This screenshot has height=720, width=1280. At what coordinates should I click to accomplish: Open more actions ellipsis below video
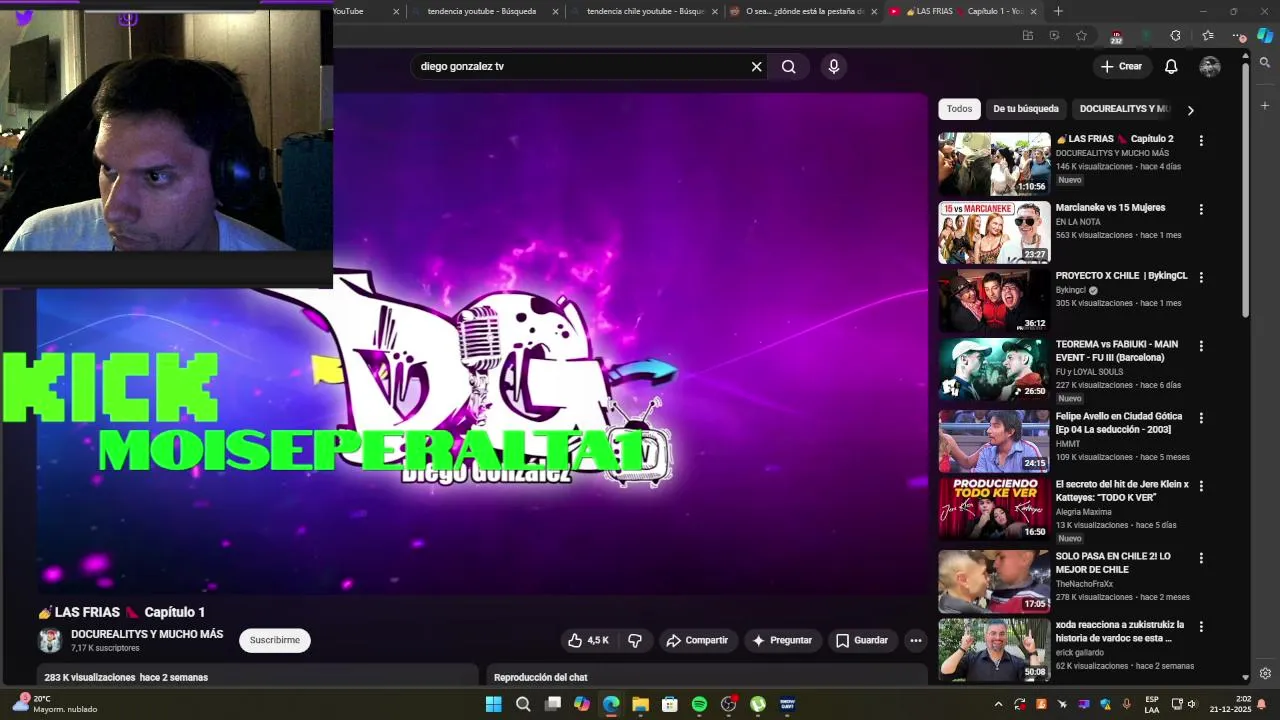click(x=915, y=640)
